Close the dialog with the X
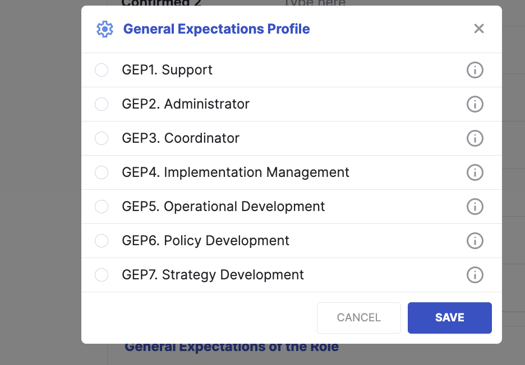Image resolution: width=525 pixels, height=365 pixels. click(479, 29)
